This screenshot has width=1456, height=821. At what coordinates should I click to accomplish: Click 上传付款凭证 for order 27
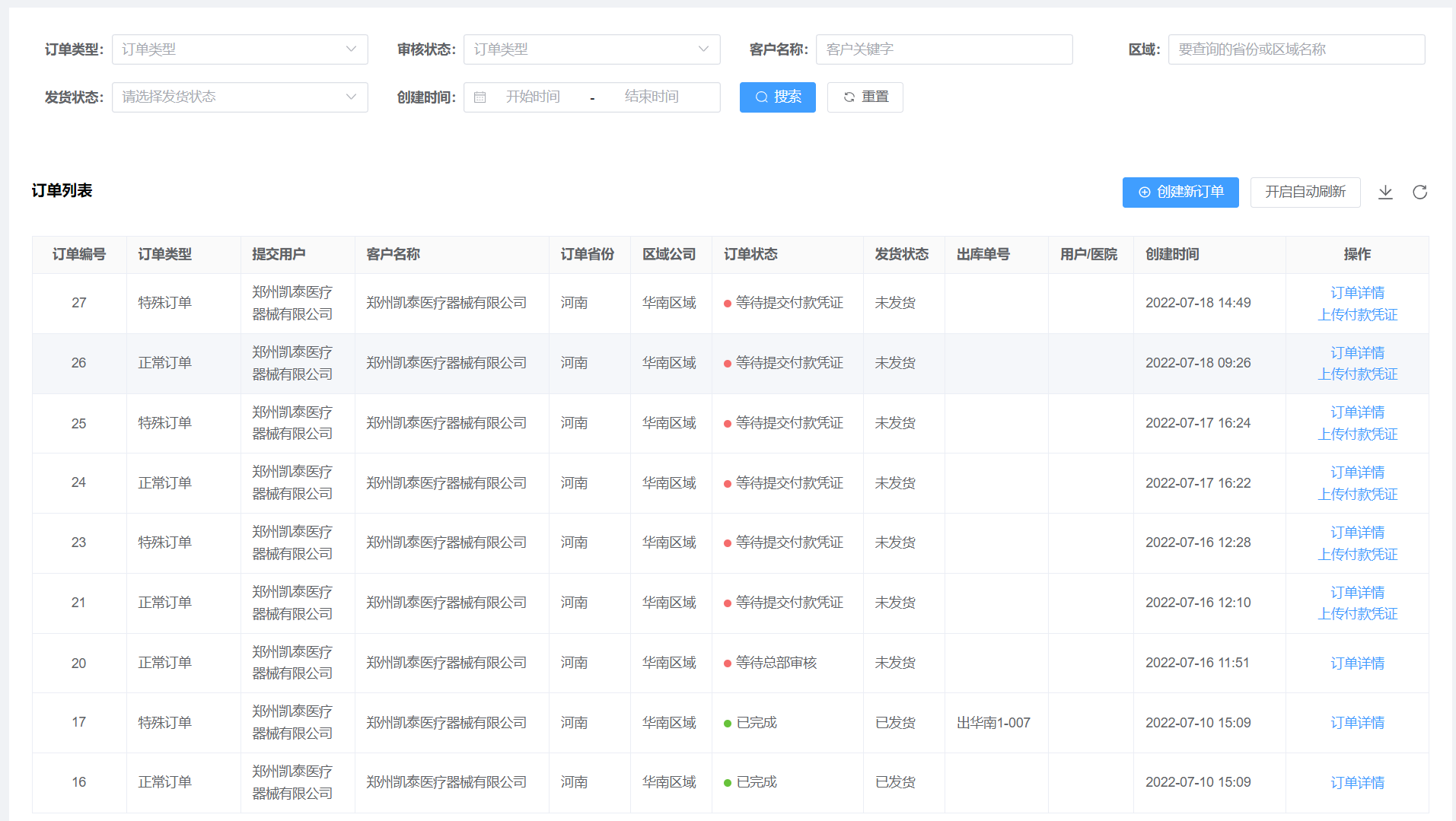pyautogui.click(x=1357, y=315)
